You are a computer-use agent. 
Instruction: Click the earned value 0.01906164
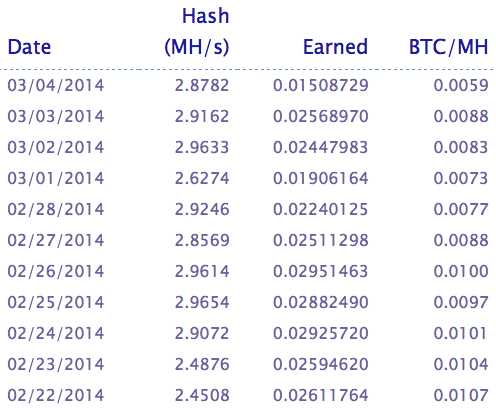(x=321, y=178)
